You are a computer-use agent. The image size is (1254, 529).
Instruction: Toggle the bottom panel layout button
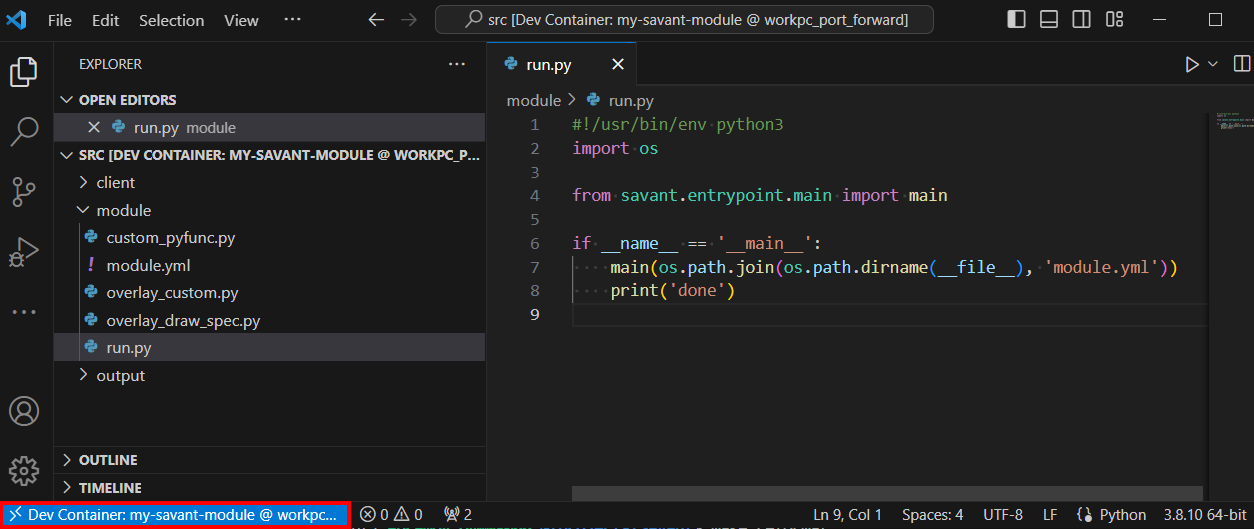[1048, 19]
